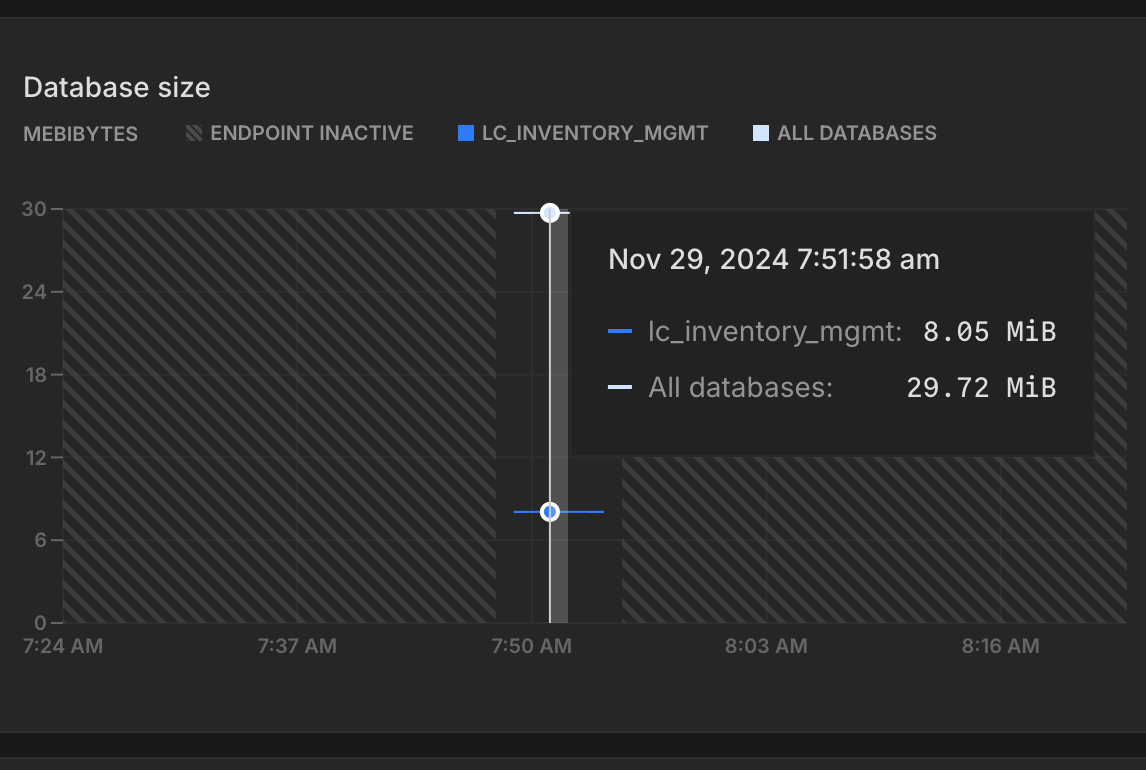Screen dimensions: 1146x770
Task: Click the hatched Endpoint Inactive legend icon
Action: (194, 133)
